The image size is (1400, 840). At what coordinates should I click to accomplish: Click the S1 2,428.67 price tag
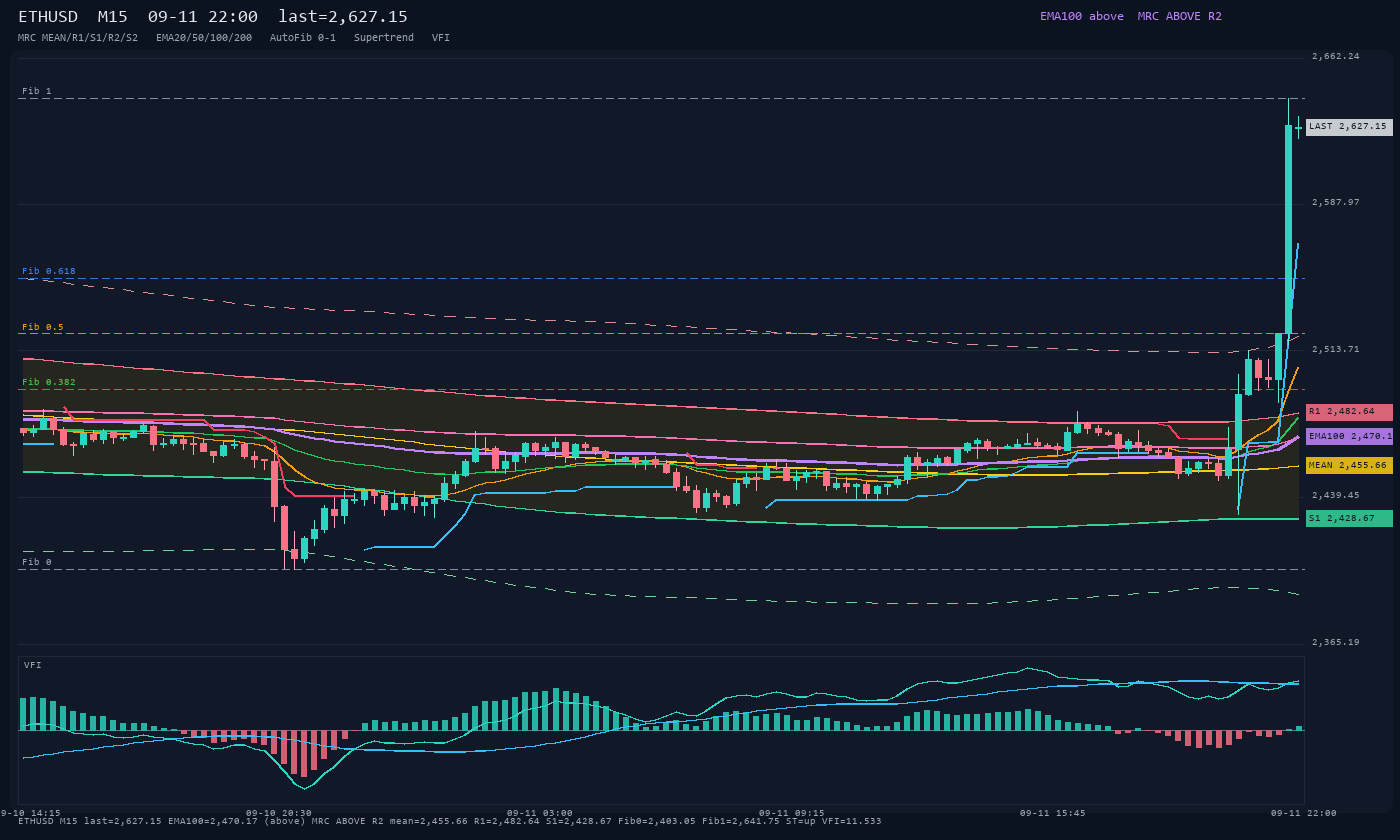1348,518
